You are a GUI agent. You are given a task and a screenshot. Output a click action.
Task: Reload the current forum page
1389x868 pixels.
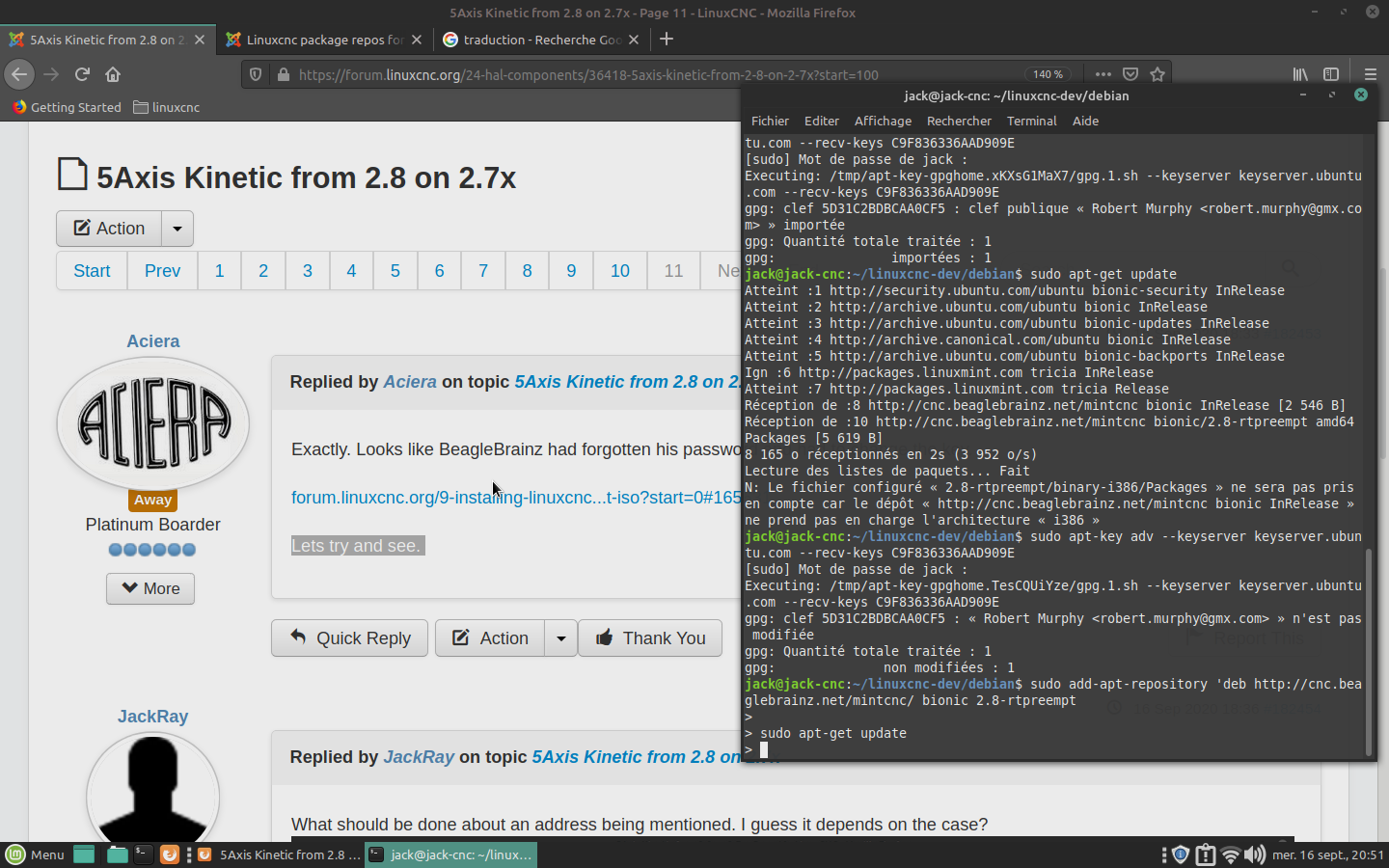pyautogui.click(x=82, y=74)
